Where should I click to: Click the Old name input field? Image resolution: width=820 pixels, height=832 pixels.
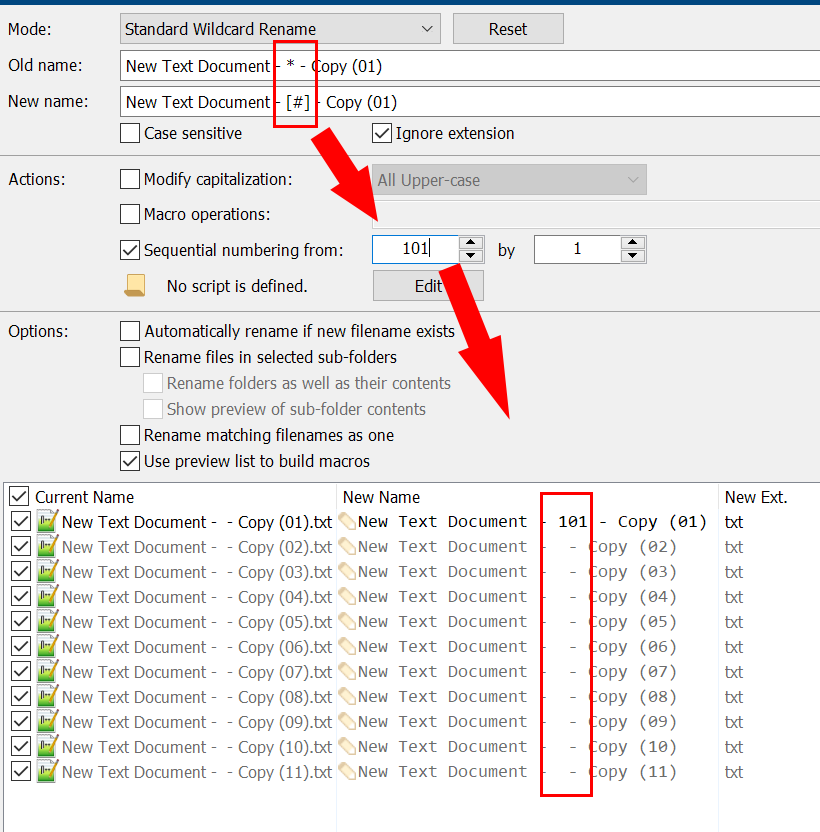pyautogui.click(x=470, y=66)
